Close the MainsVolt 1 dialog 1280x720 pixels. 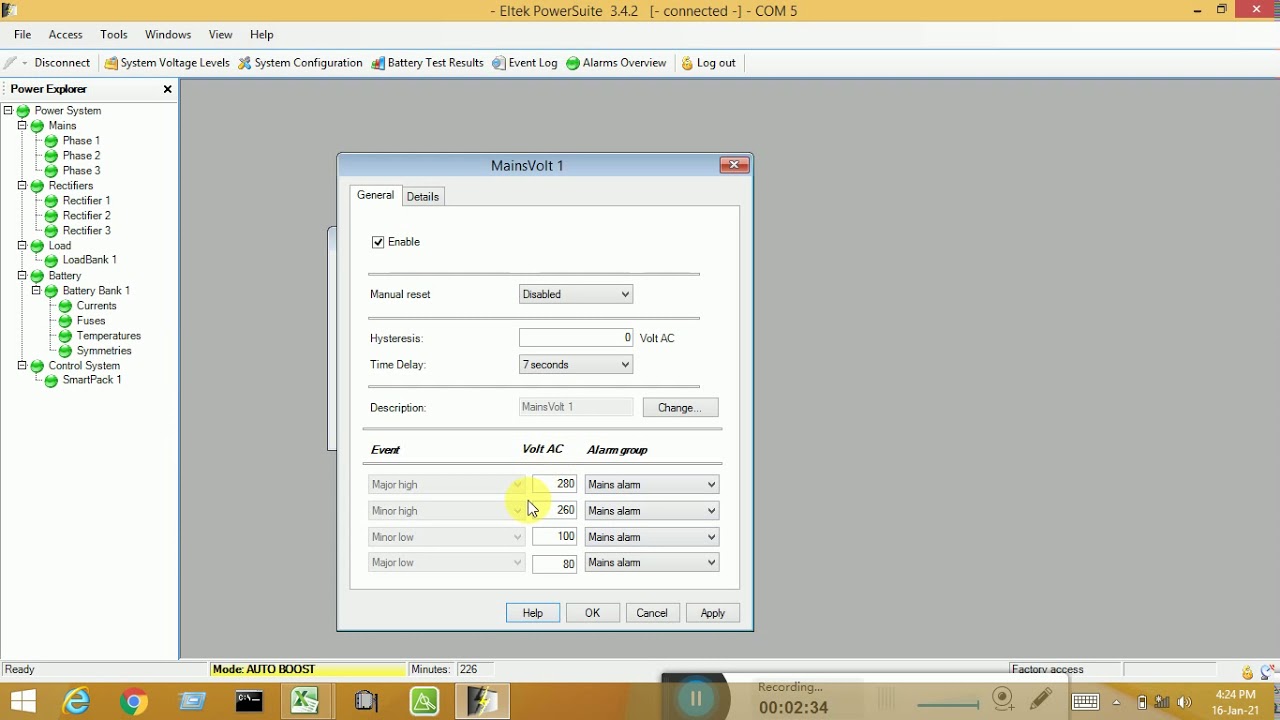734,165
